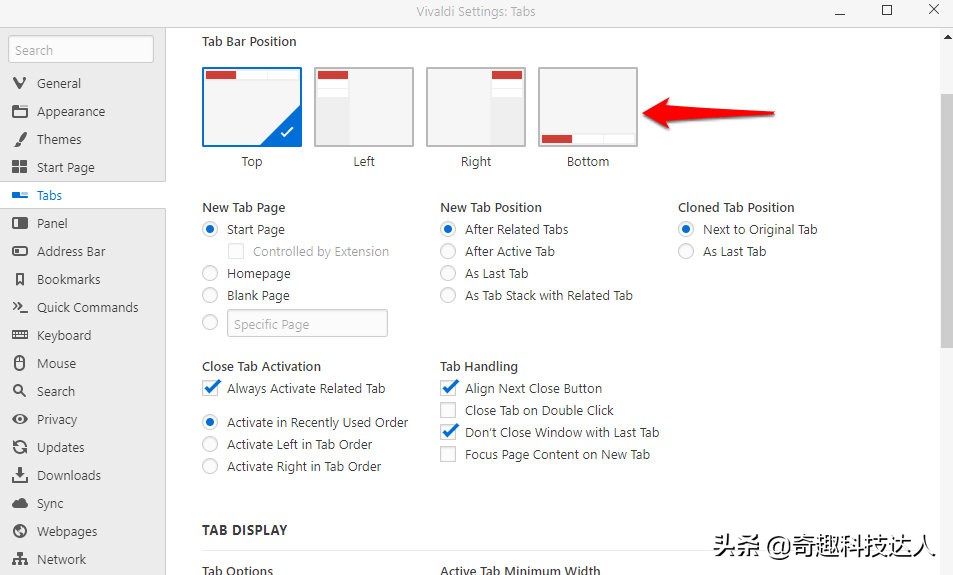Click the Specific Page input field
This screenshot has height=575, width=953.
pos(307,323)
